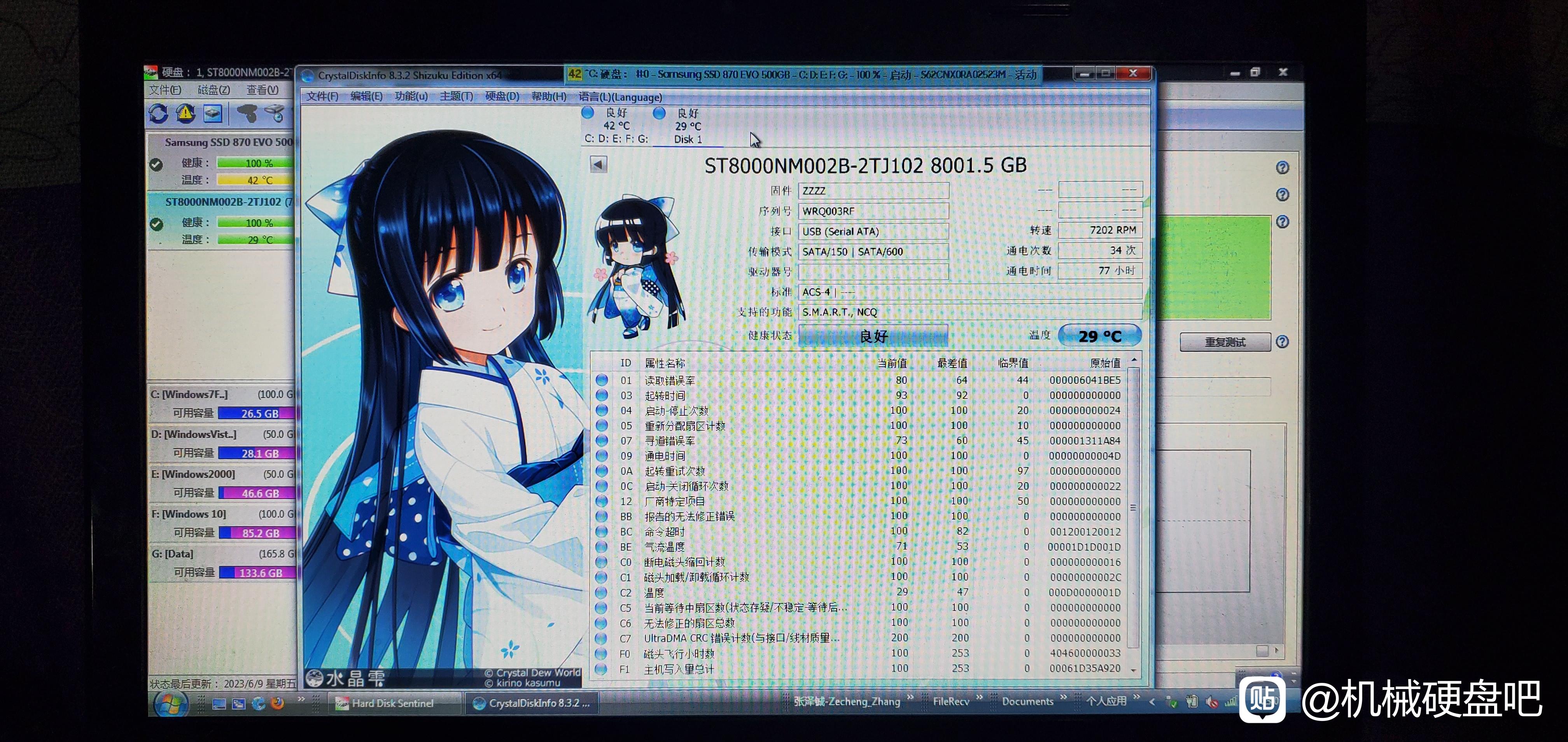1568x742 pixels.
Task: Click the top help question-mark icon in Hard Disk Sentinel
Action: [1282, 167]
